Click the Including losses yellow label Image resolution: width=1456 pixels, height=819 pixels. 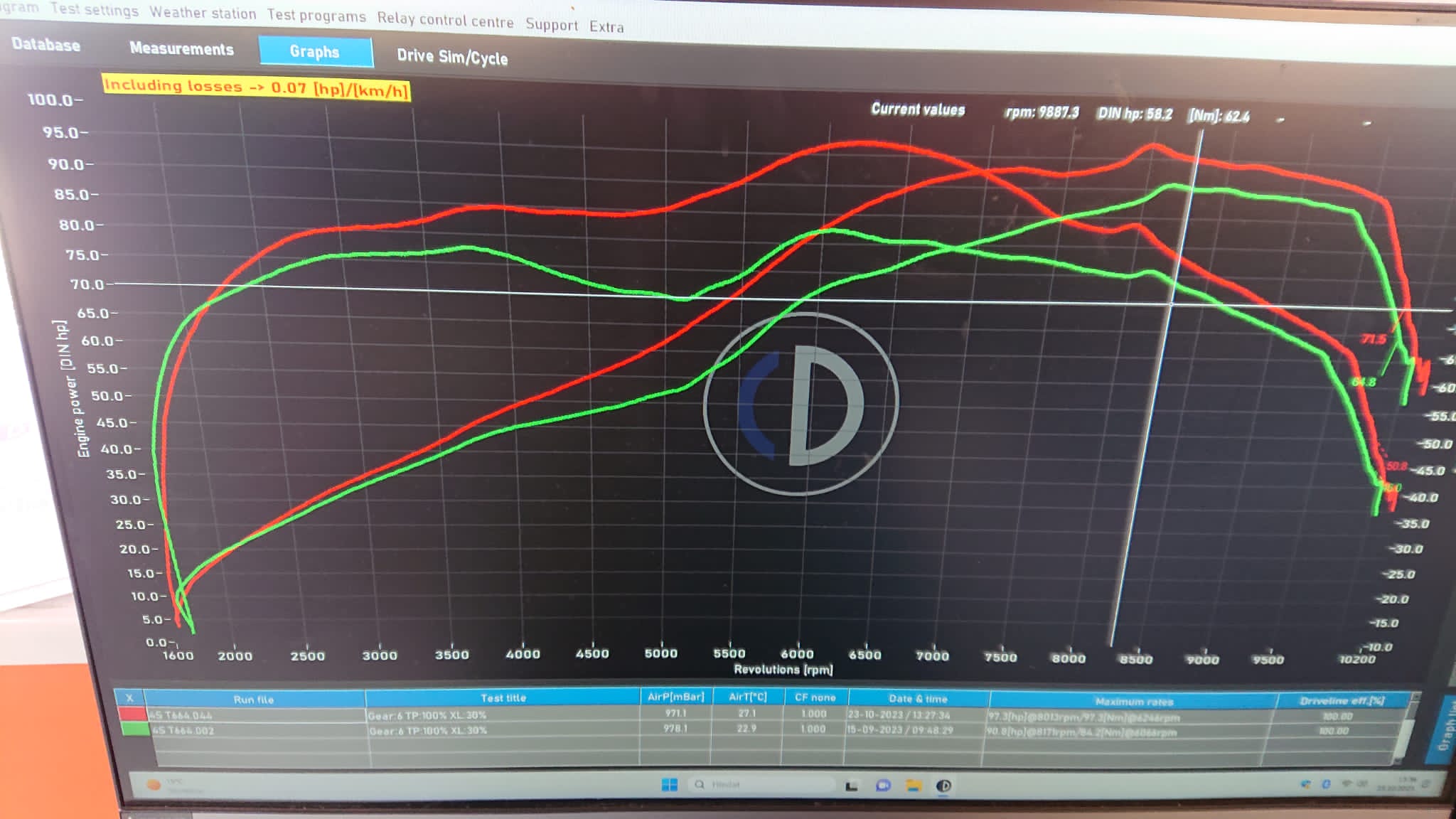tap(256, 87)
